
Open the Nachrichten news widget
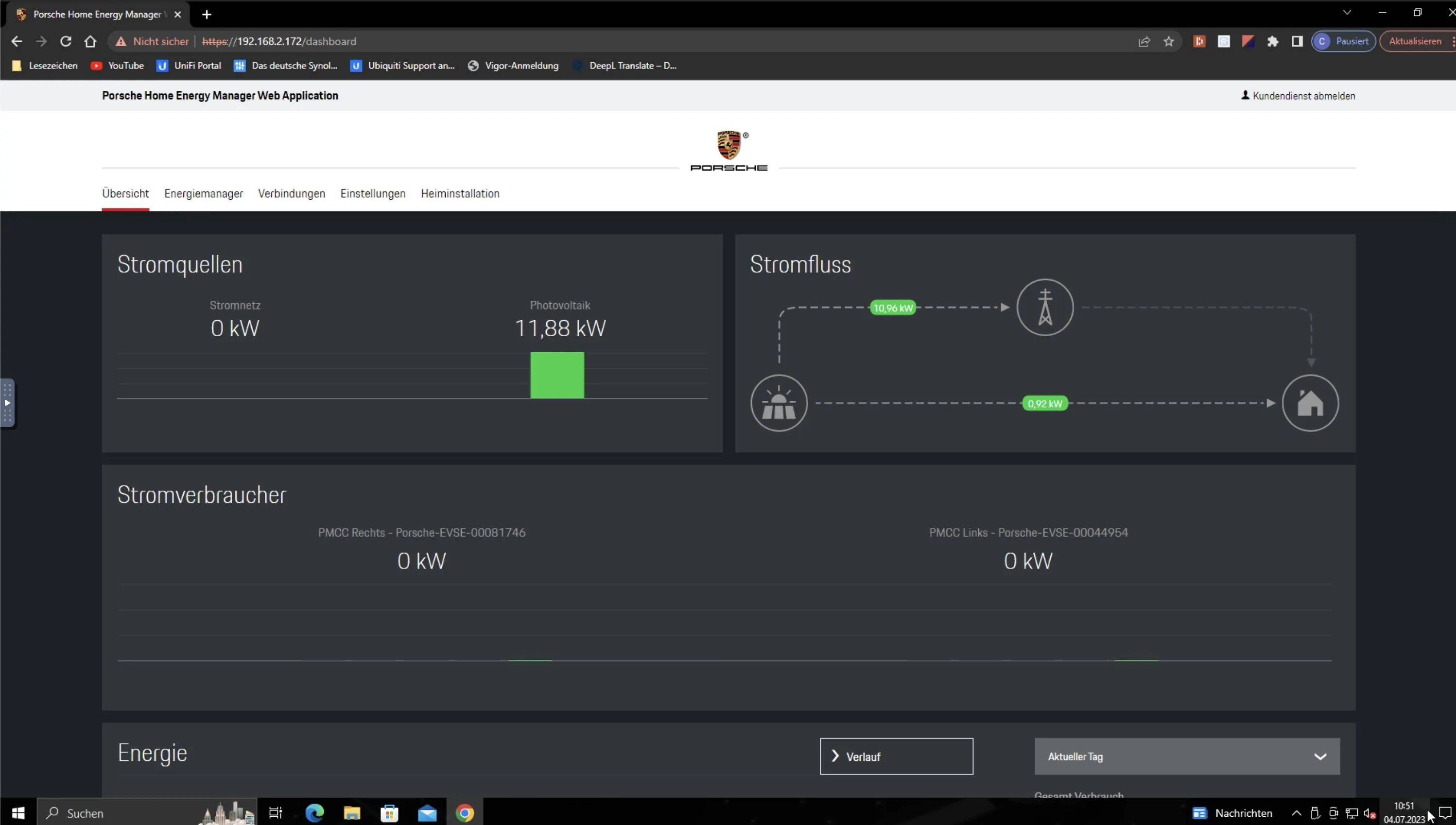pos(1232,813)
